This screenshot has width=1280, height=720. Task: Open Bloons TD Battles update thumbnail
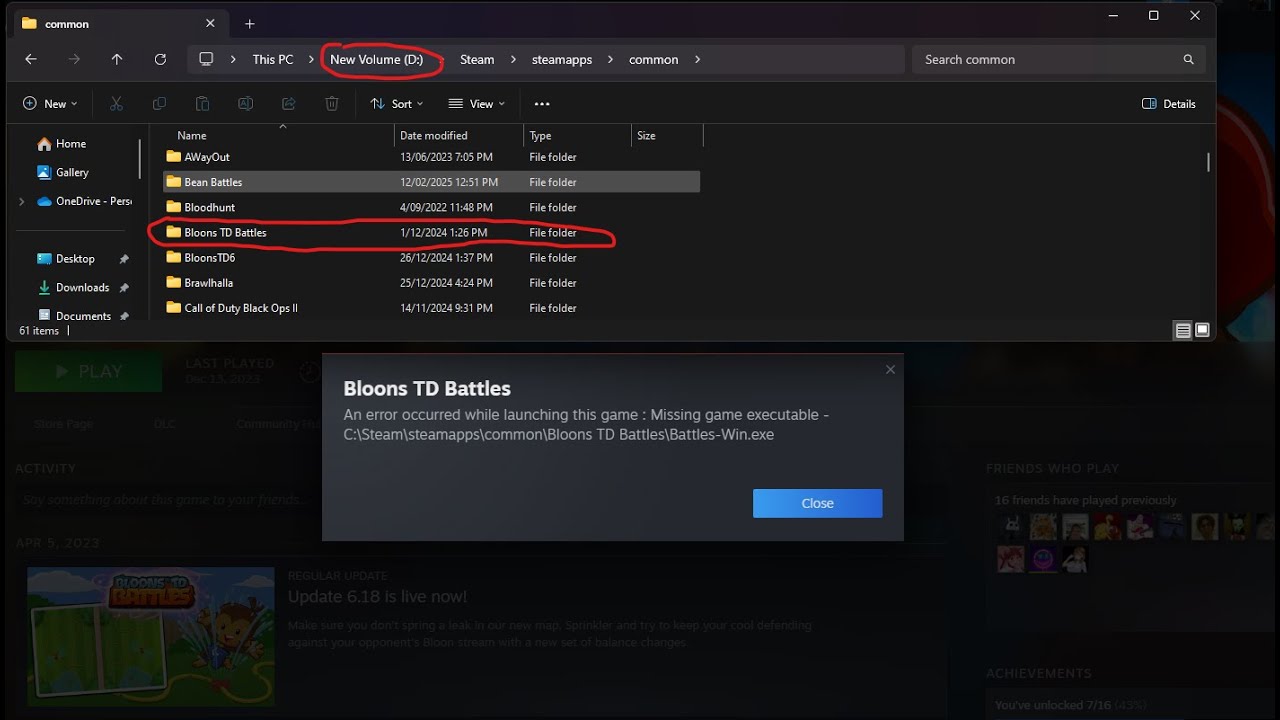151,637
